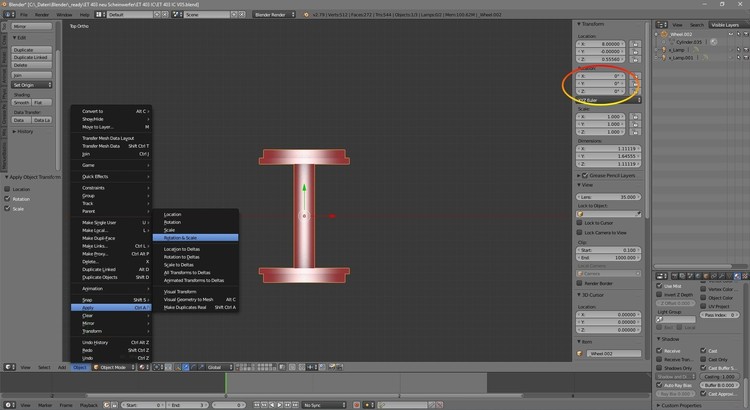Image resolution: width=750 pixels, height=410 pixels.
Task: Open the XYZ Euler rotation mode dropdown
Action: point(608,100)
